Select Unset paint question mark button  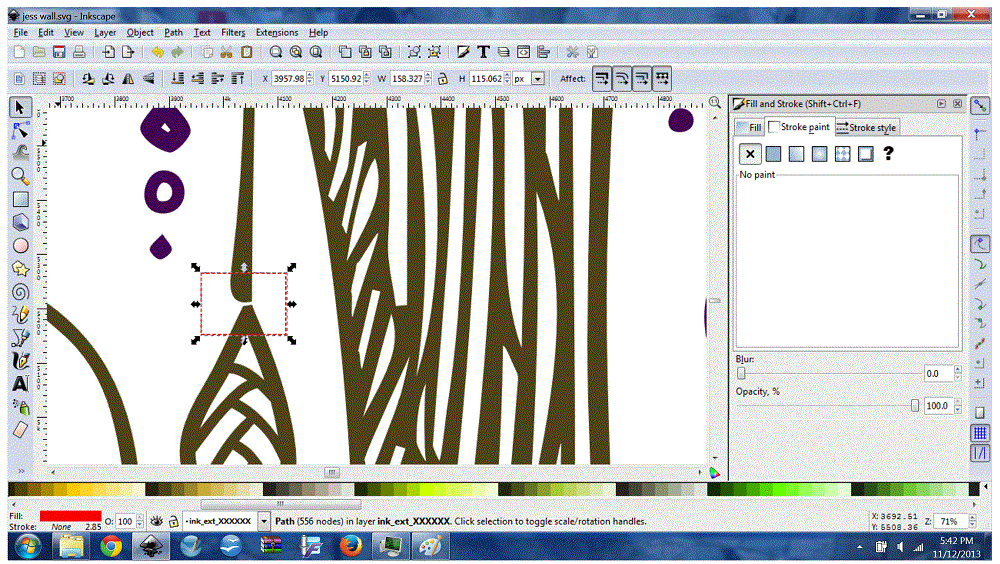point(888,154)
